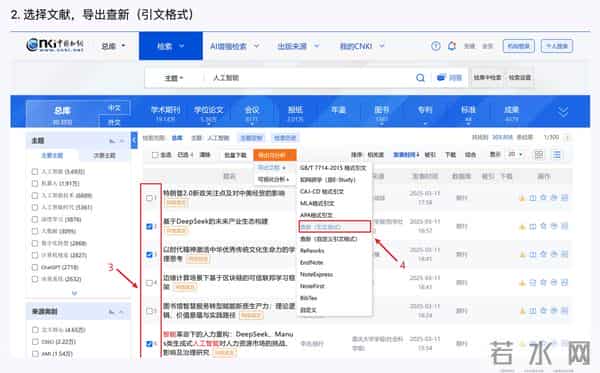Click star favorite icon for 特朗普2.0 row
600x373 pixels.
click(543, 198)
